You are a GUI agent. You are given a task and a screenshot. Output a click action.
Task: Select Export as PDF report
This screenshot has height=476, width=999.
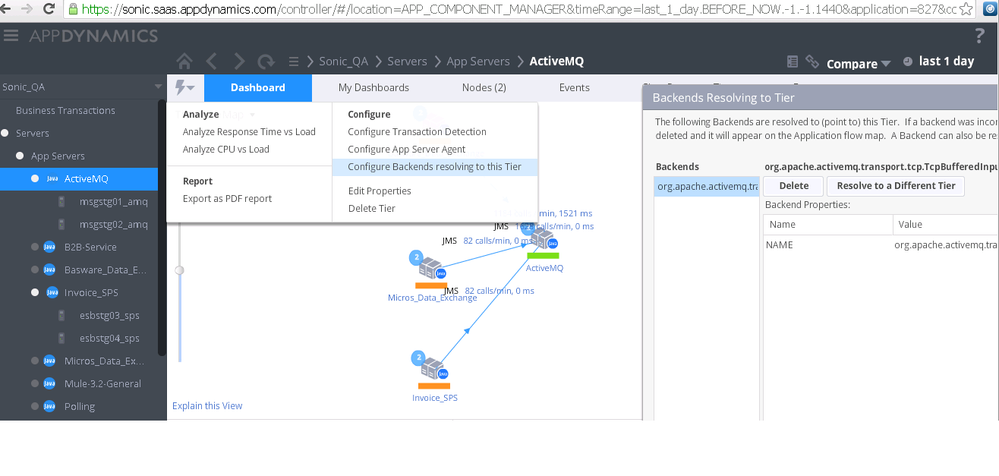[227, 199]
